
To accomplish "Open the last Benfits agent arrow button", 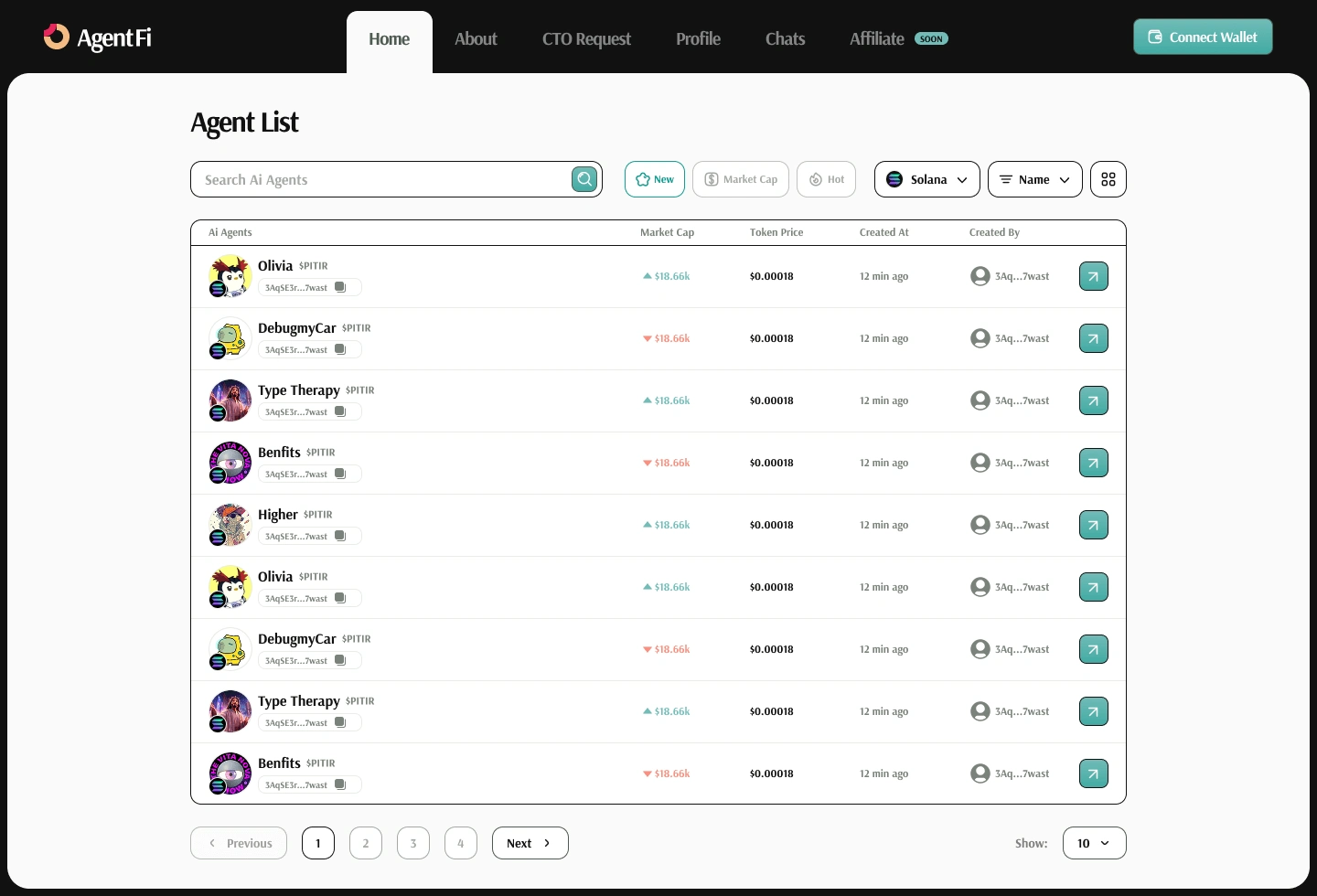I will 1094,773.
